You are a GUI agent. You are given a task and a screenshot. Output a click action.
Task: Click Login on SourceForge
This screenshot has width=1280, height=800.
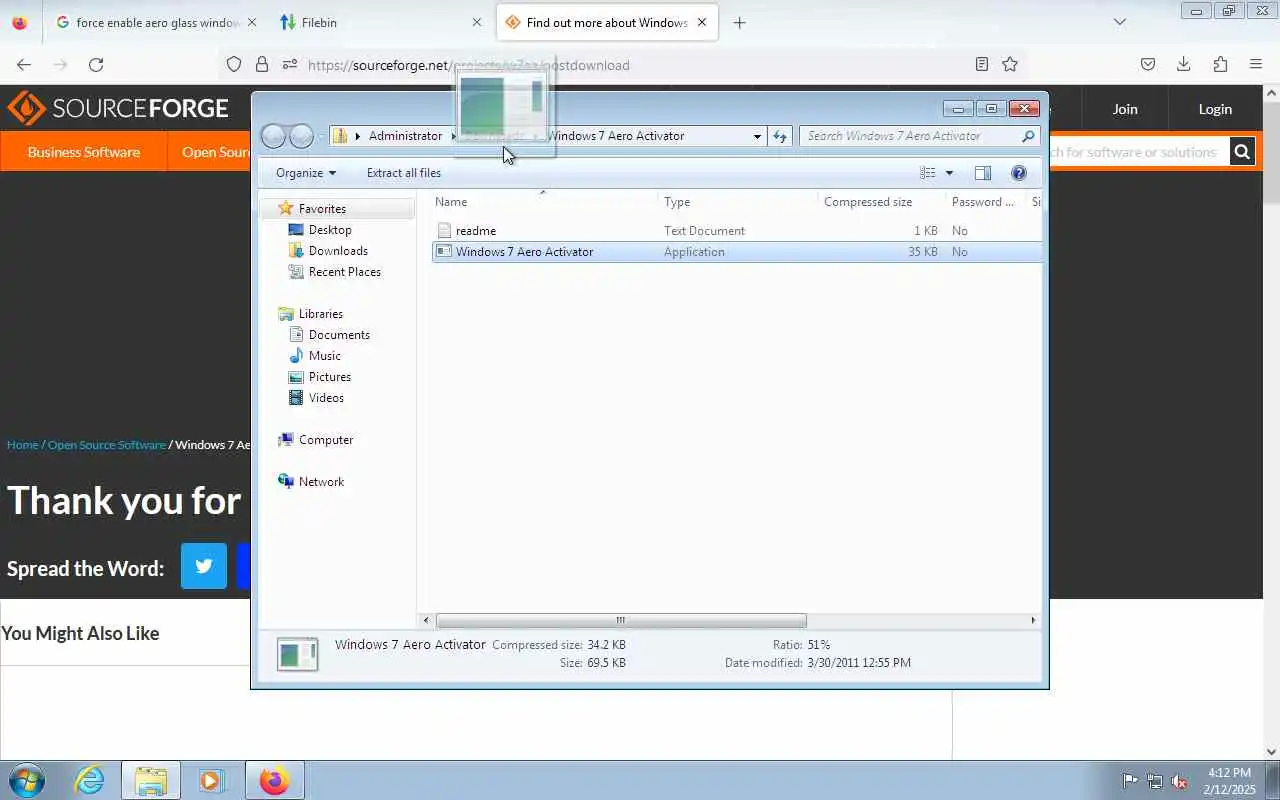tap(1215, 109)
